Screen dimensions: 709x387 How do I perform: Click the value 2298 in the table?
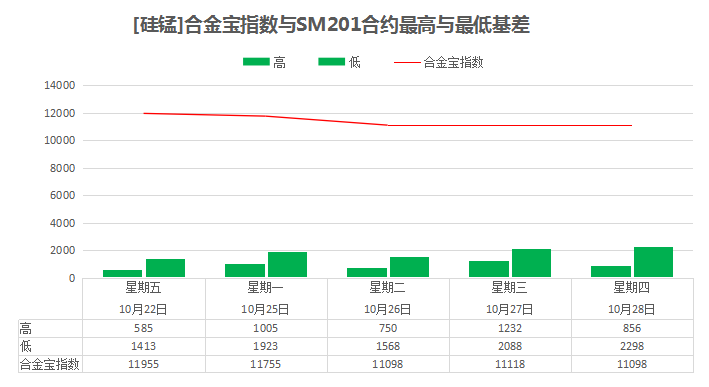pyautogui.click(x=632, y=346)
